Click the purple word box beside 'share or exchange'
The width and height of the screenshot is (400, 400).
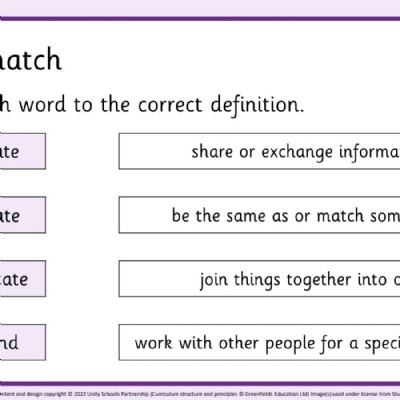pos(23,151)
